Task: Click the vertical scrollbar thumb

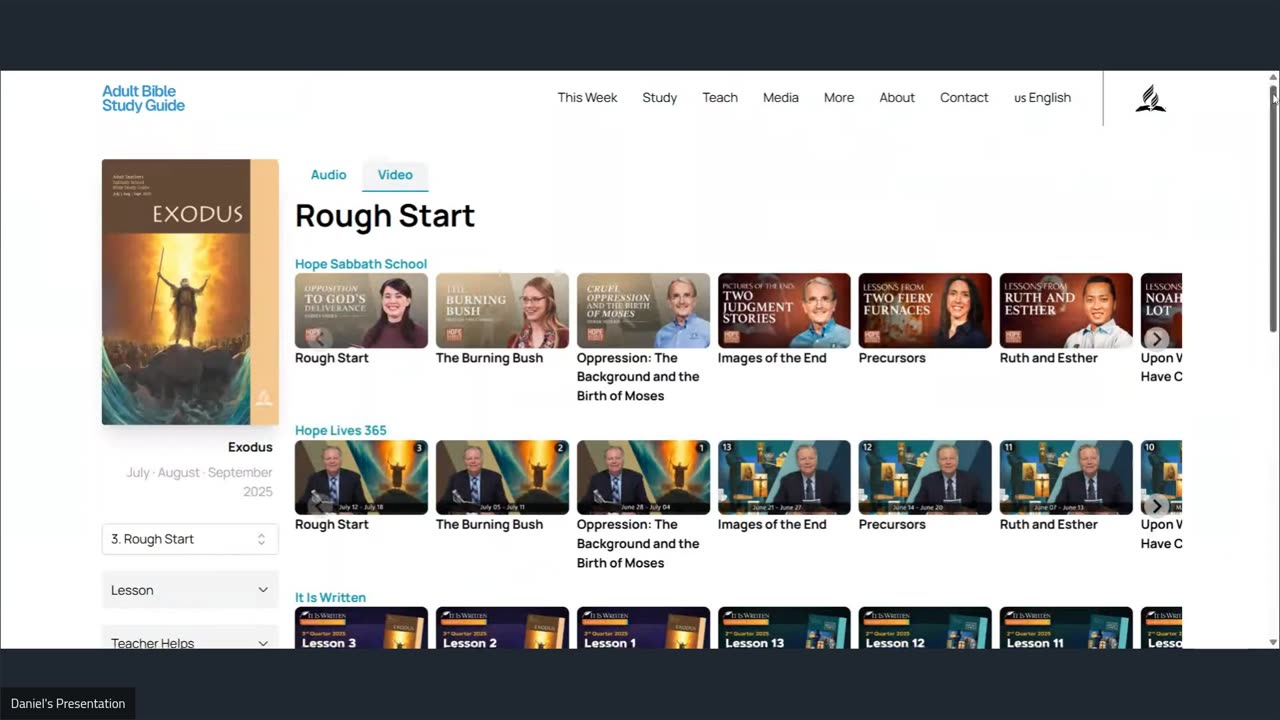Action: 1273,208
